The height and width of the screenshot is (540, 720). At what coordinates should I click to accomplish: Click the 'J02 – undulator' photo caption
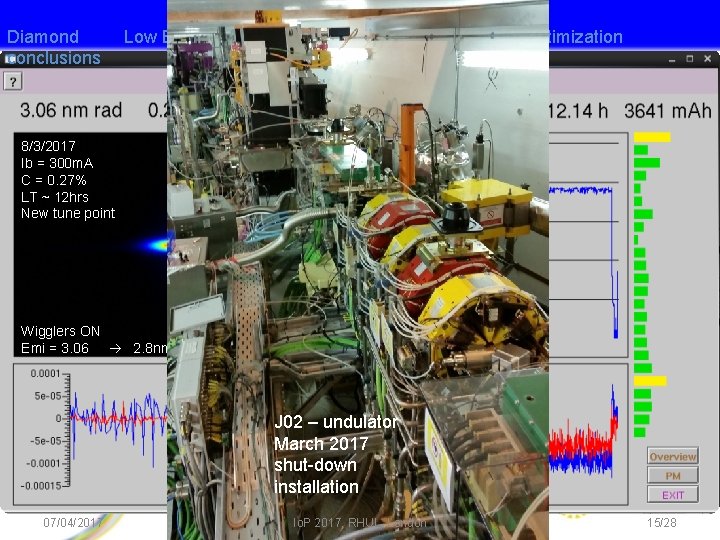point(336,422)
